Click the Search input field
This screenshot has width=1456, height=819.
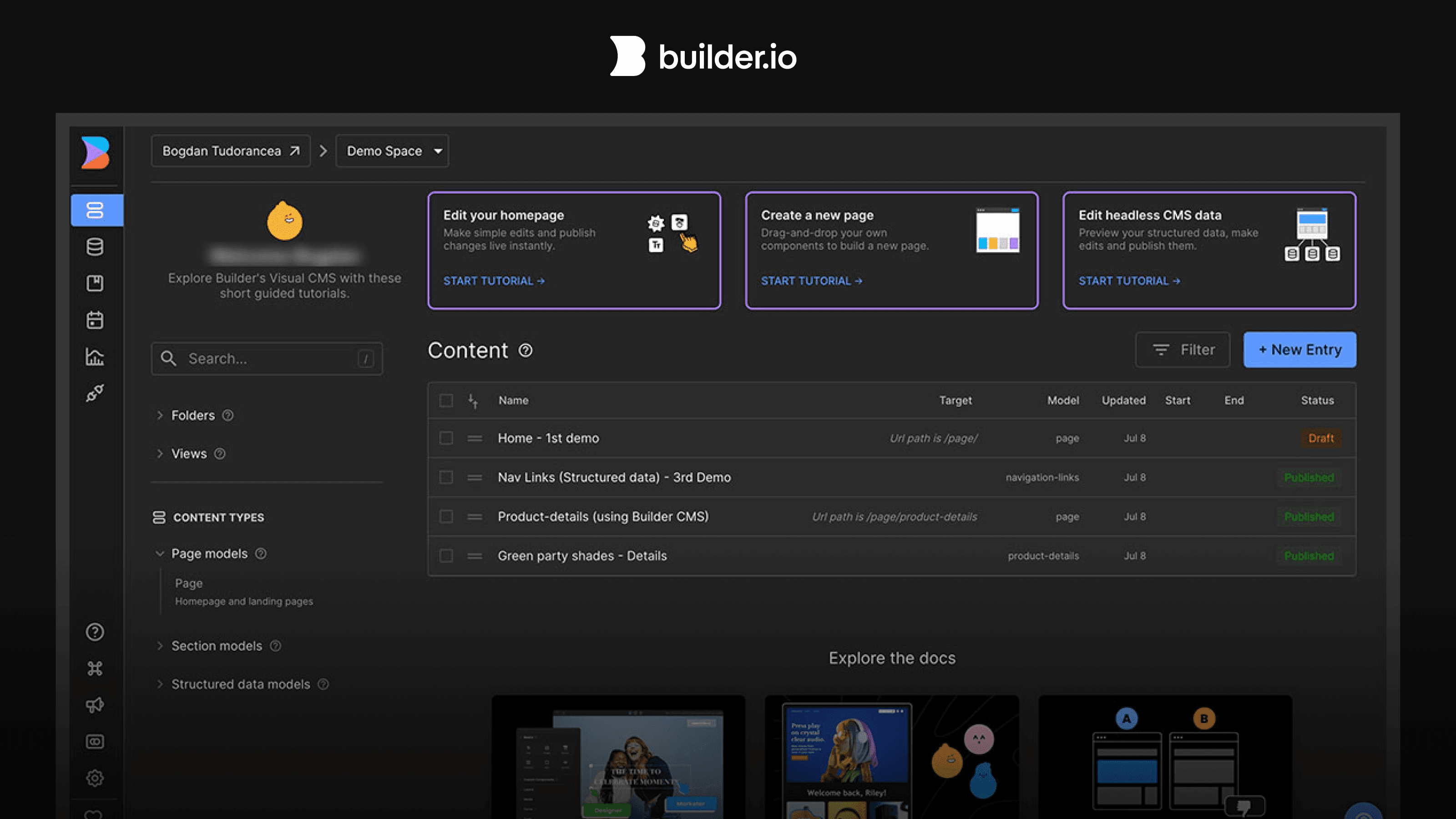(x=267, y=359)
